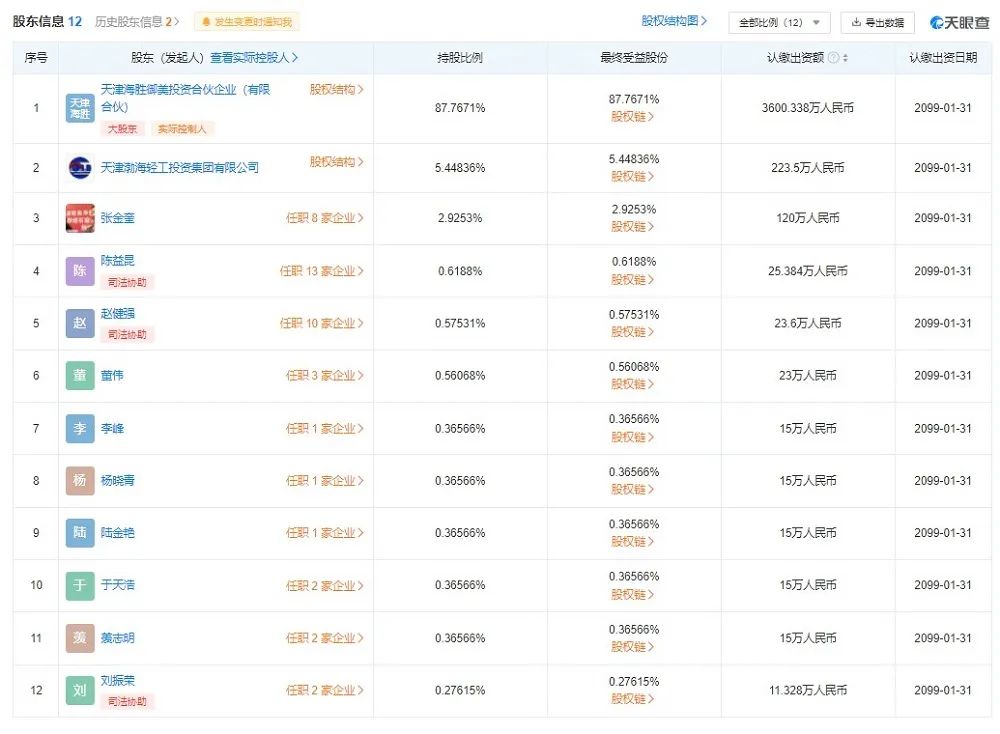Click the blue 李 avatar for 李峰
Screen dimensions: 1000x734
coord(80,429)
